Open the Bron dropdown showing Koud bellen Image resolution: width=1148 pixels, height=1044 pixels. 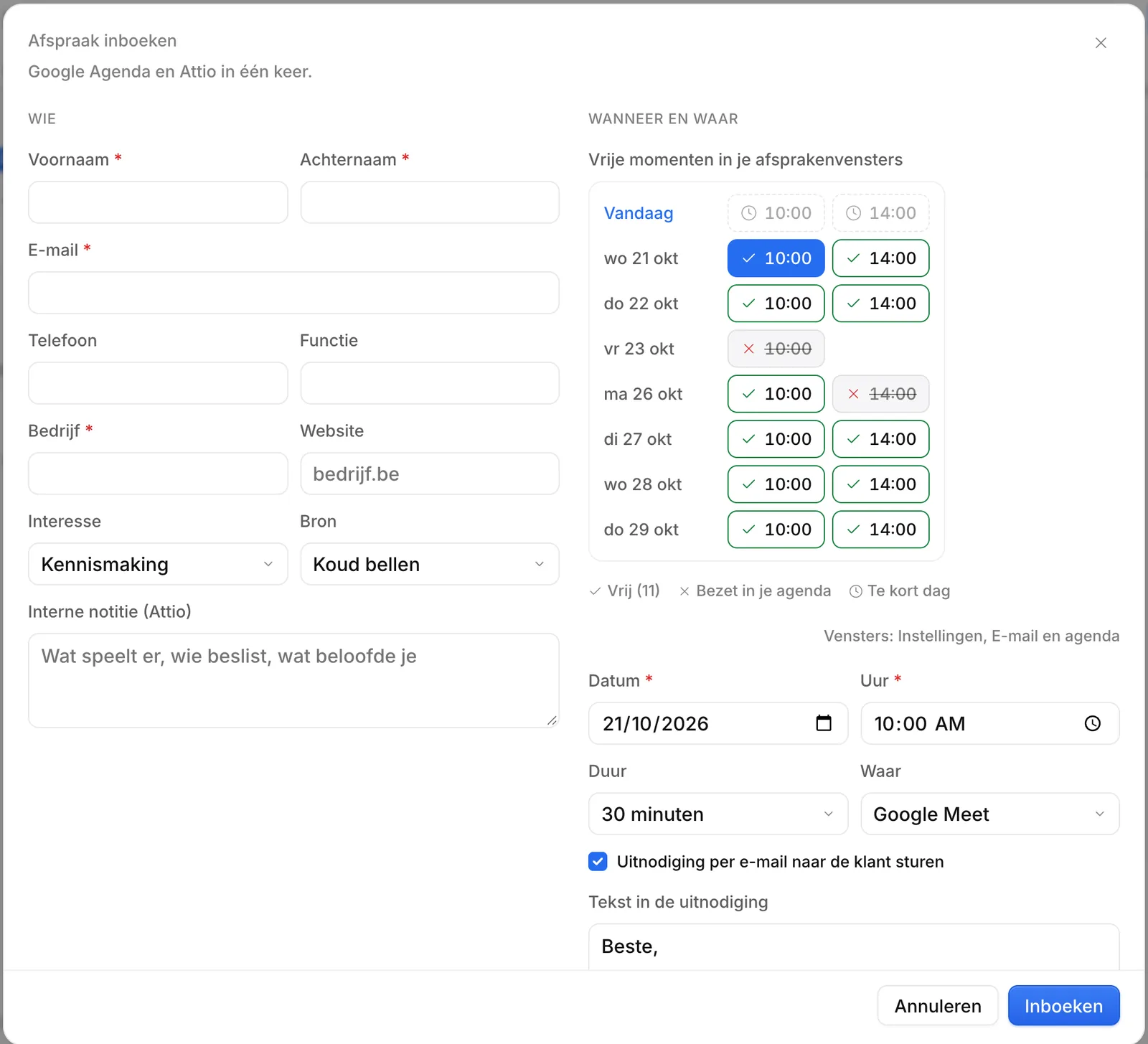430,564
